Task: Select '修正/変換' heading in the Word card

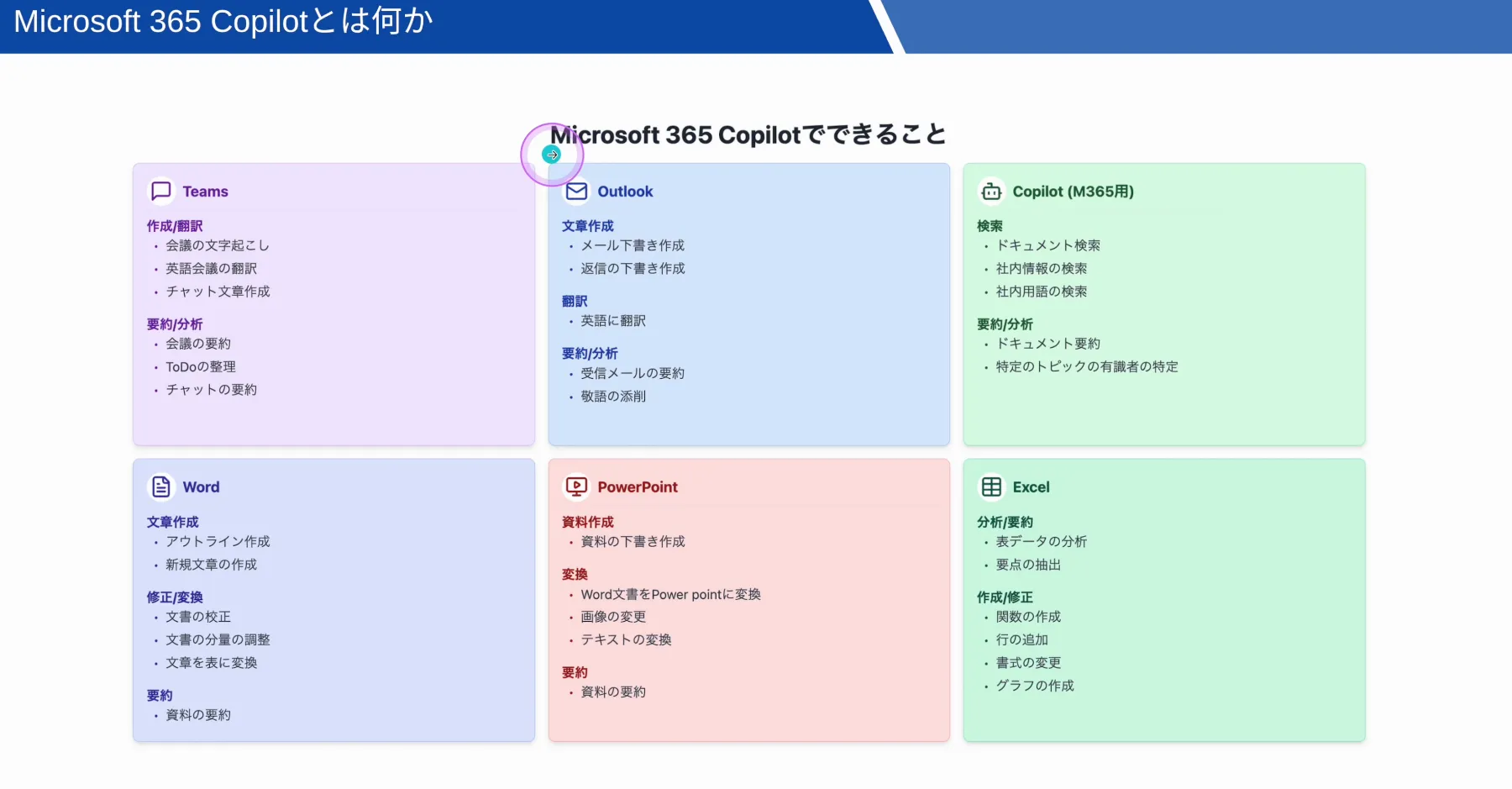Action: 175,597
